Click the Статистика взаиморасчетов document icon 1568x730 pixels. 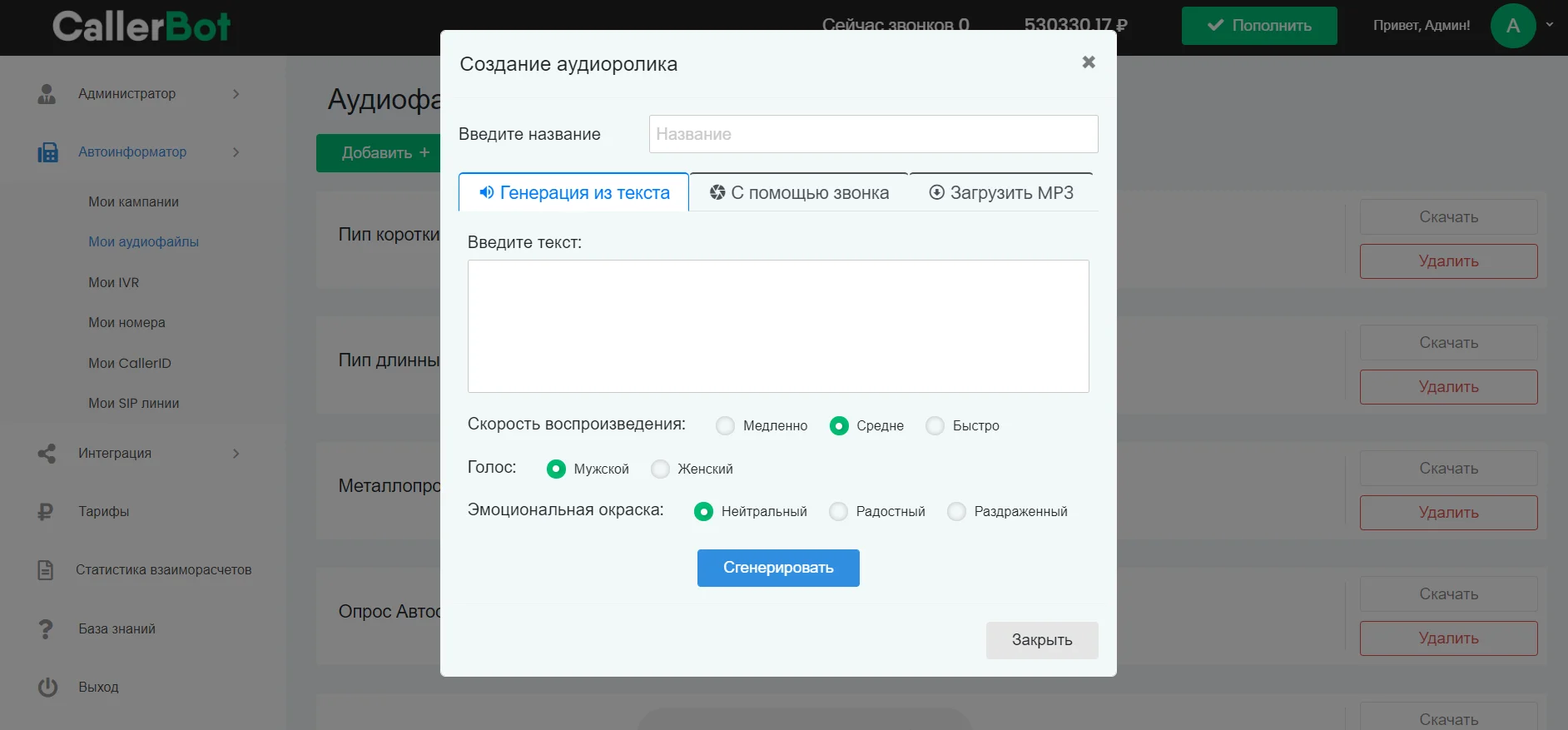click(46, 570)
